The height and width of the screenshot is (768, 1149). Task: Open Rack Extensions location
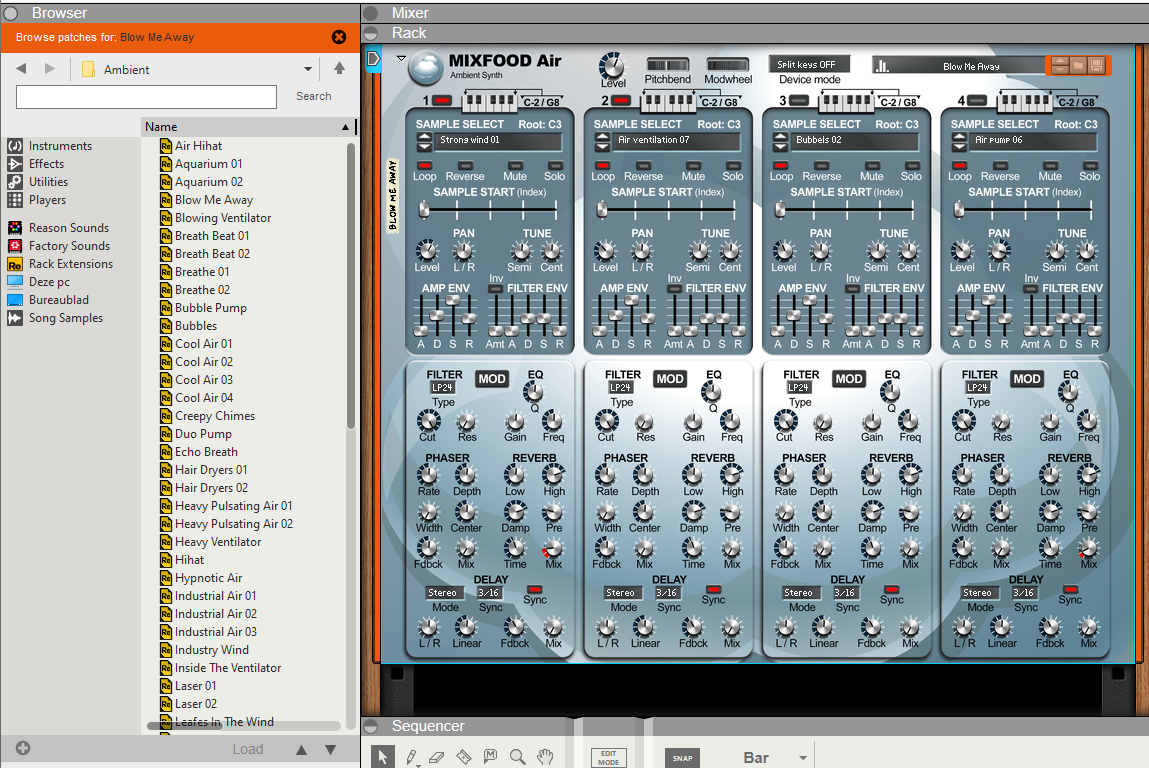click(70, 264)
